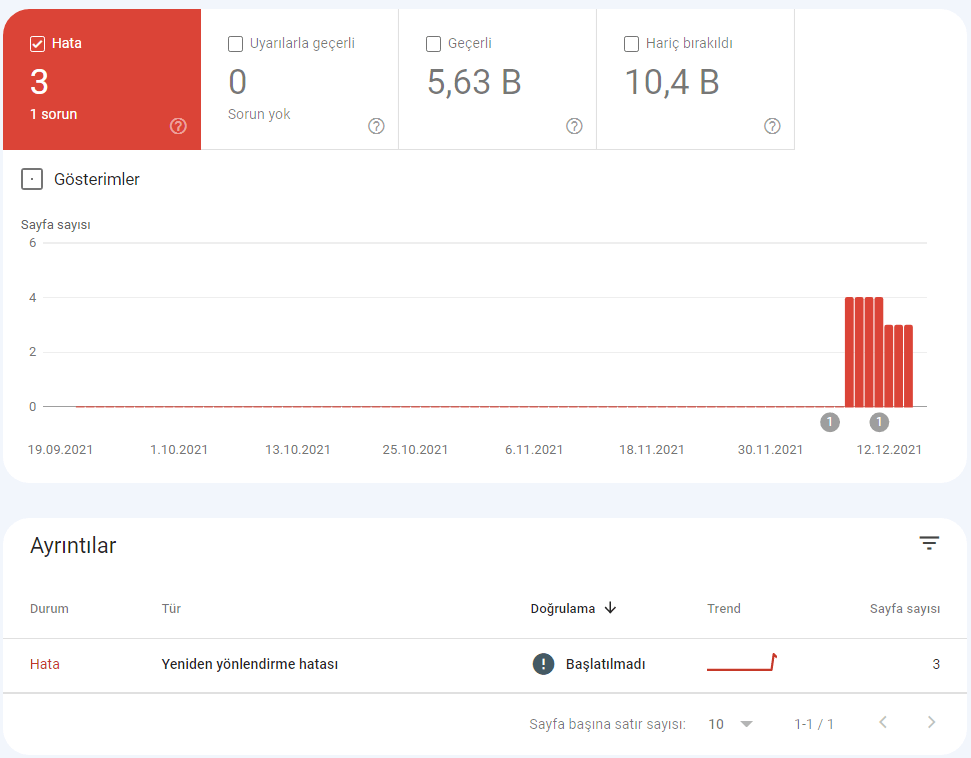Select the Hariç bırakıldı 10,4 B card
This screenshot has height=758, width=971.
pos(695,79)
